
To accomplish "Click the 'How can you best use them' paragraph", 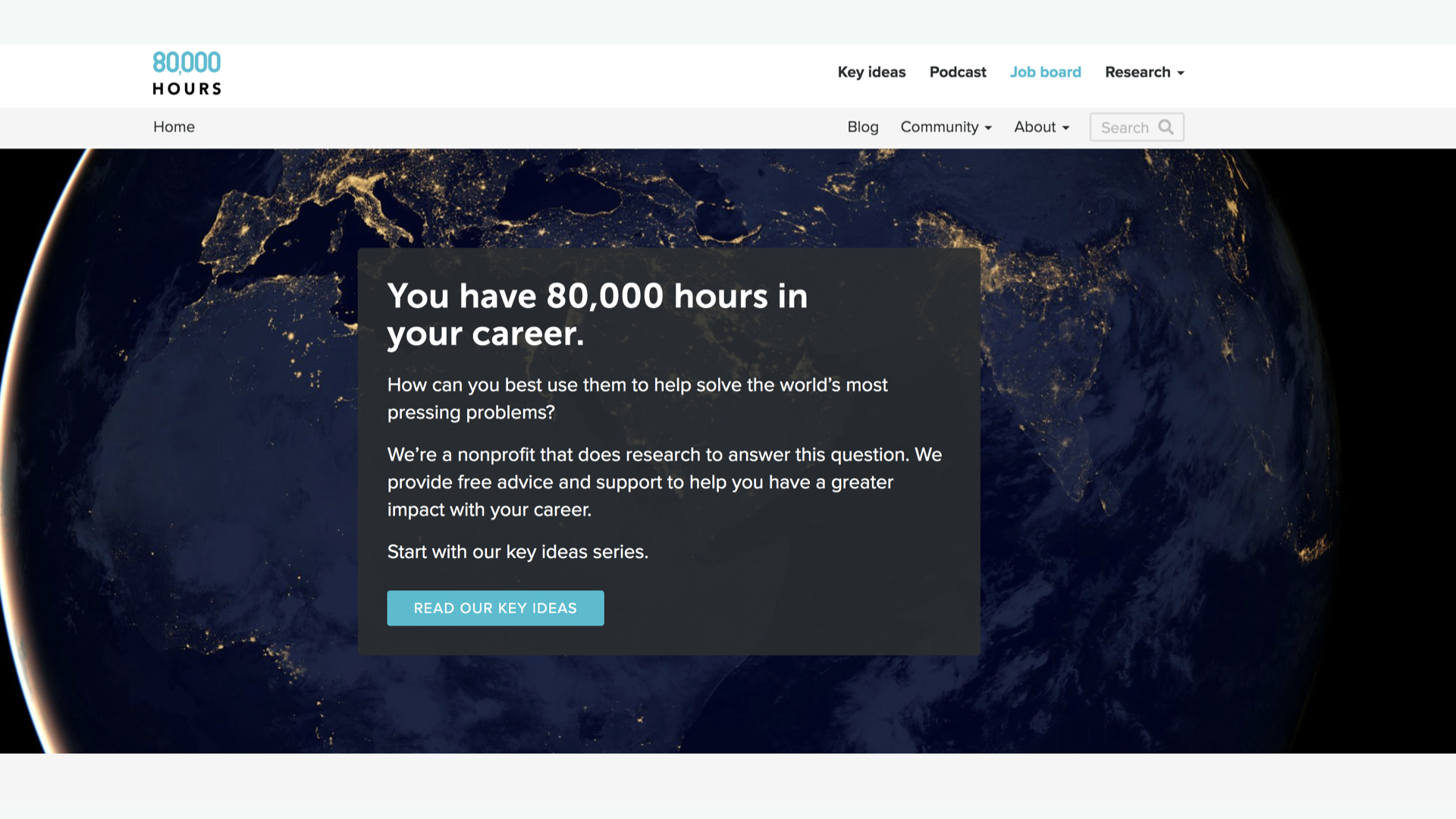I will (637, 398).
